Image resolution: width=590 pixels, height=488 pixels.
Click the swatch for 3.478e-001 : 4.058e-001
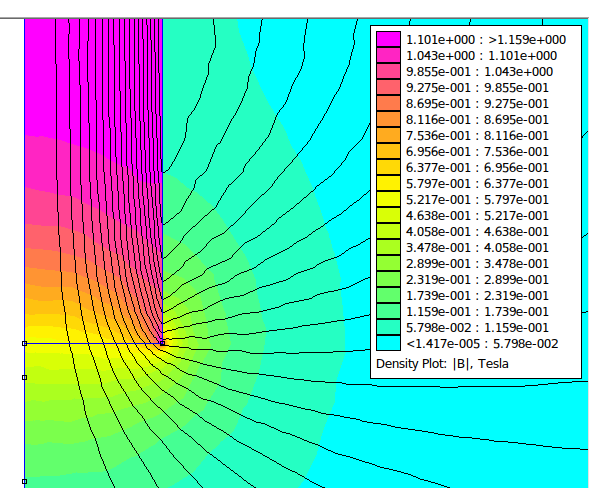click(x=388, y=247)
